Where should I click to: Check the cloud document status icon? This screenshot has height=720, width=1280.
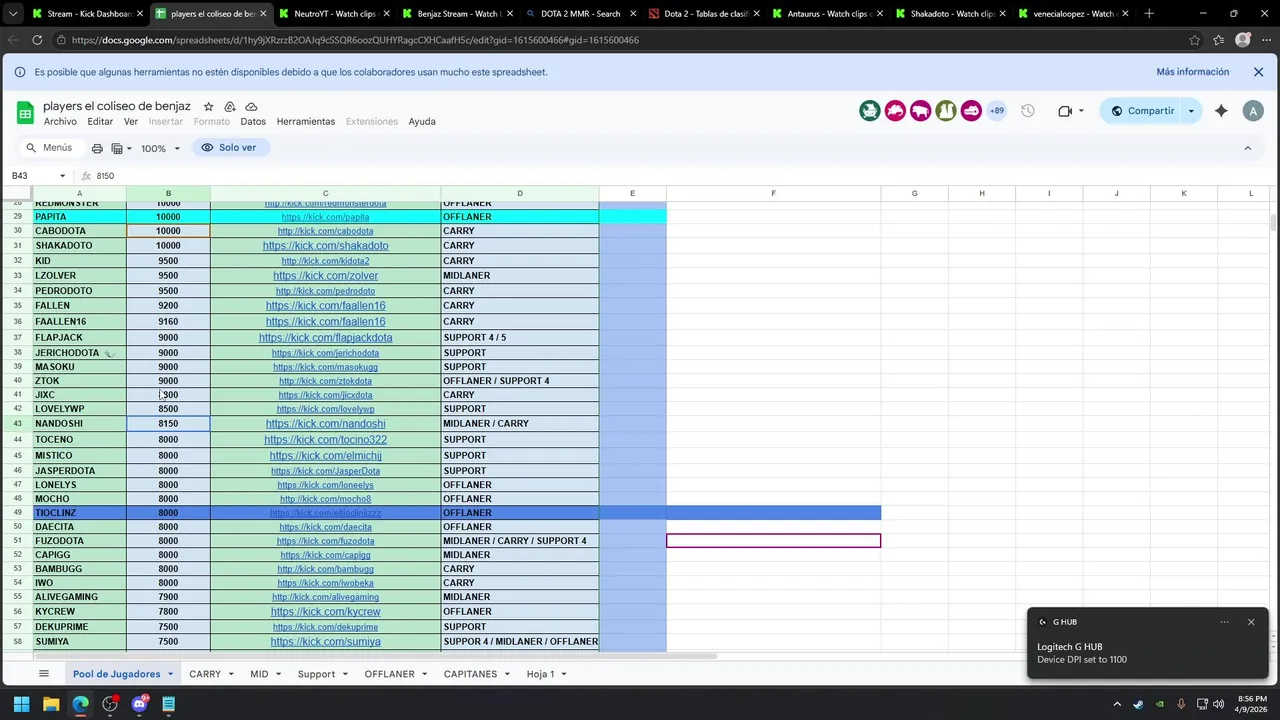(251, 107)
